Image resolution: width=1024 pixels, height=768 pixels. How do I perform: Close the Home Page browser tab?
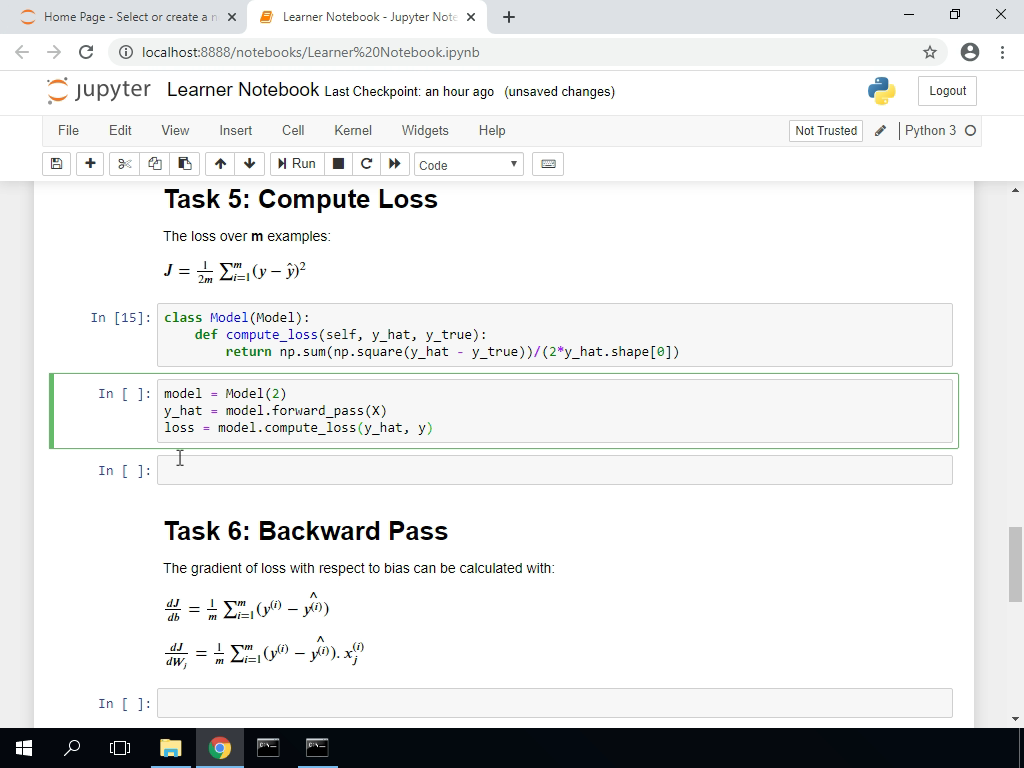click(x=232, y=17)
